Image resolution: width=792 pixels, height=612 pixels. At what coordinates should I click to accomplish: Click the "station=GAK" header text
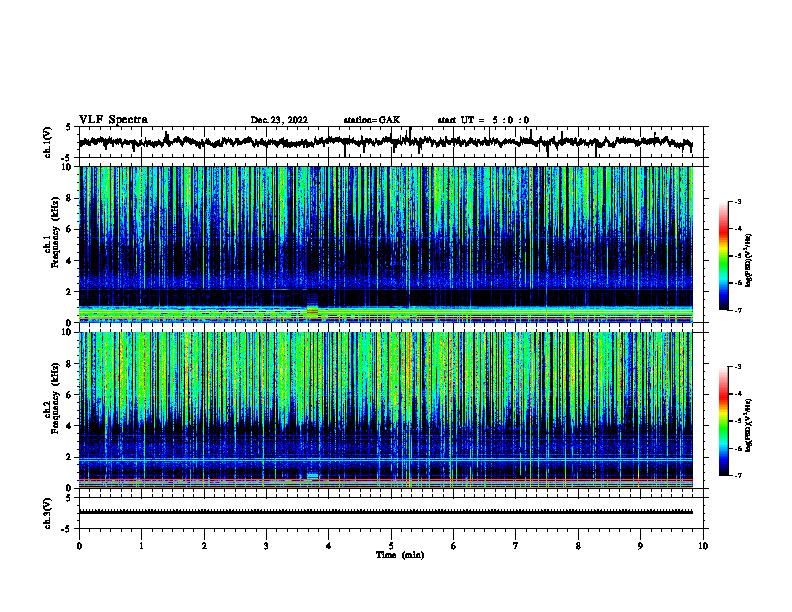372,120
